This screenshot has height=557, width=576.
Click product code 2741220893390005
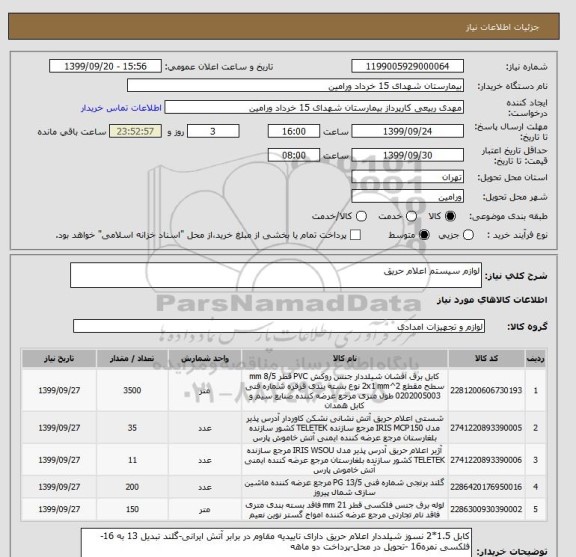pos(486,428)
